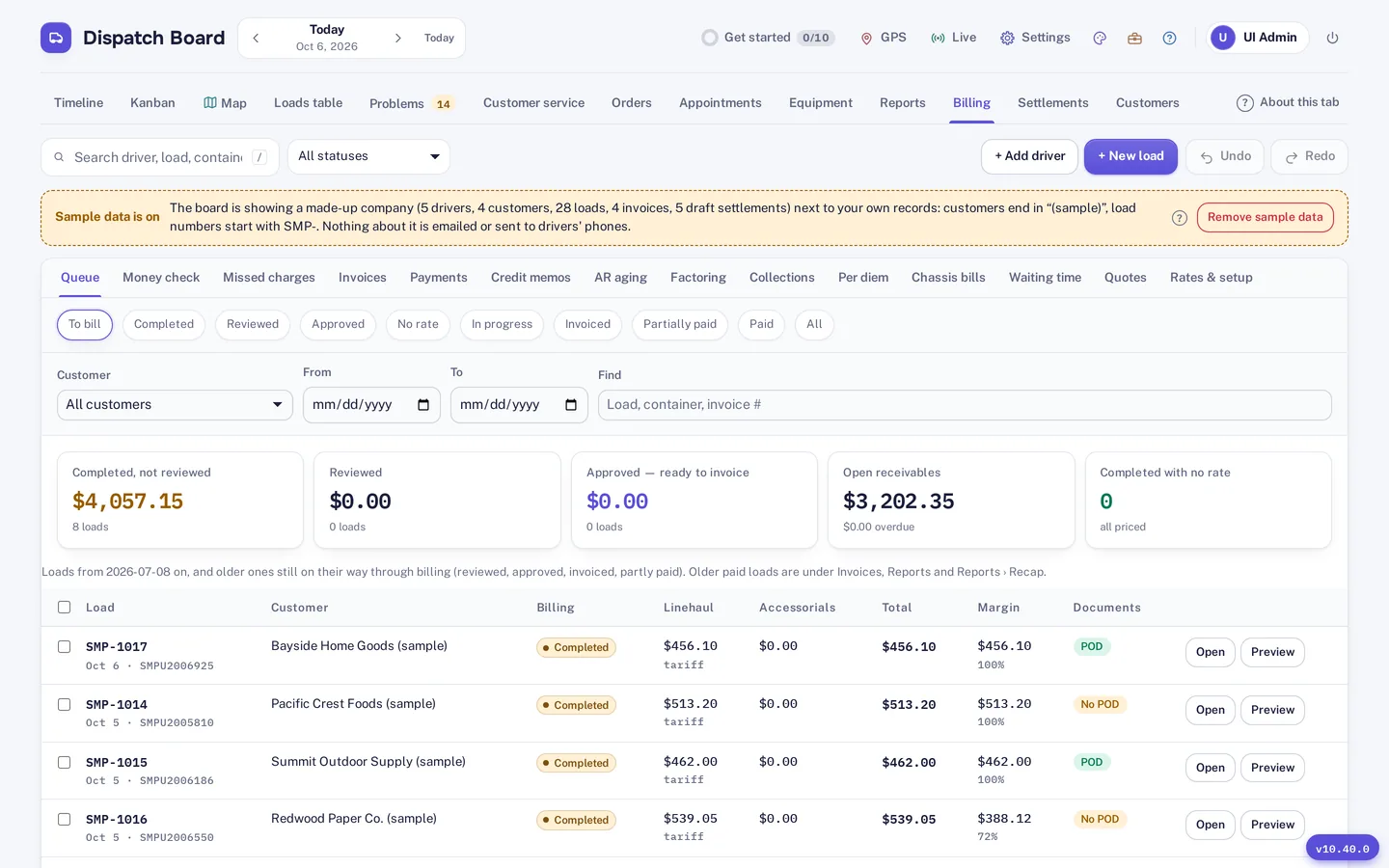Check the SMP-1015 row checkbox
This screenshot has width=1389, height=868.
point(65,763)
